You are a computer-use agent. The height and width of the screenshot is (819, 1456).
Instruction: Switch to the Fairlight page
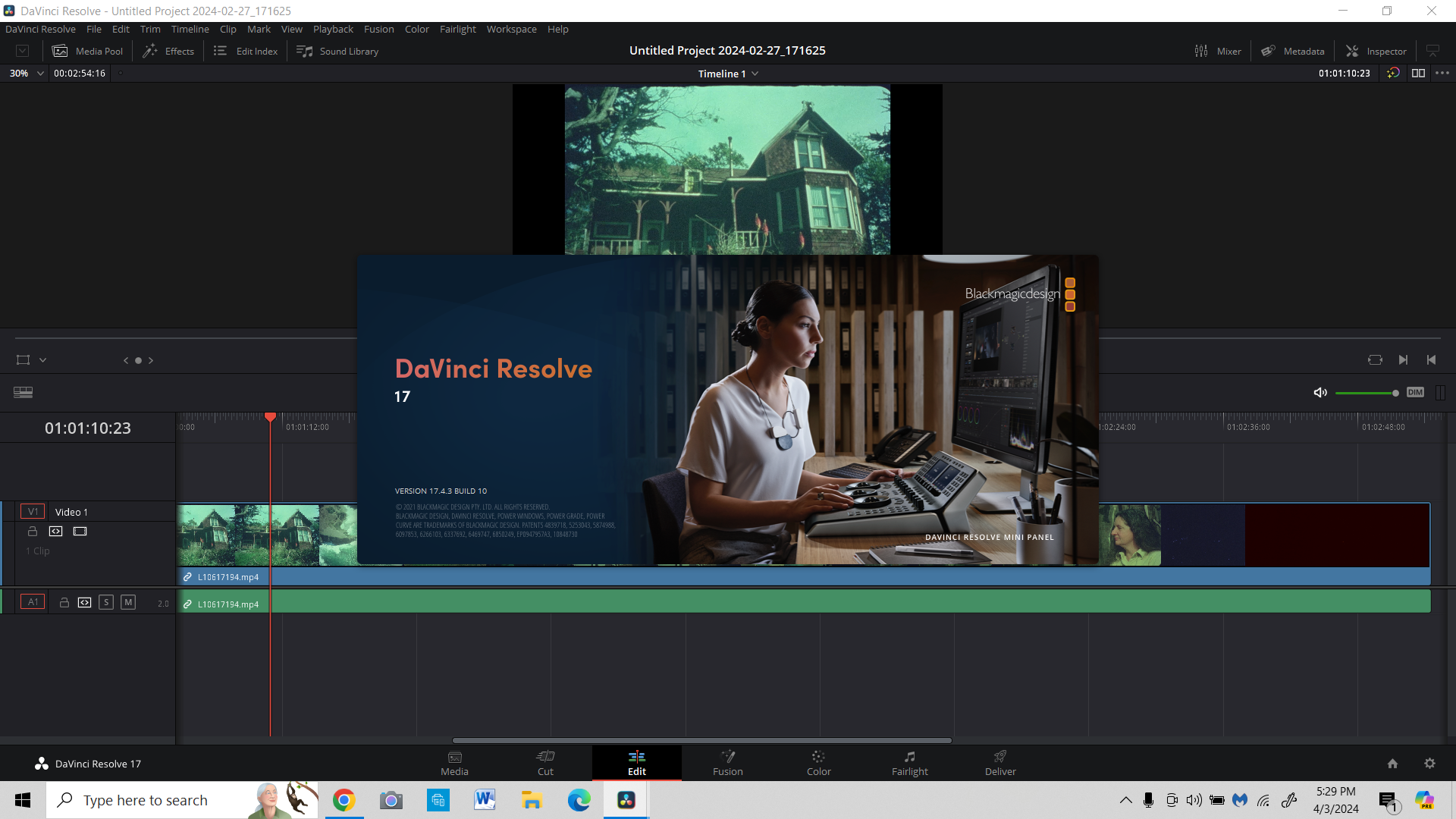click(909, 764)
